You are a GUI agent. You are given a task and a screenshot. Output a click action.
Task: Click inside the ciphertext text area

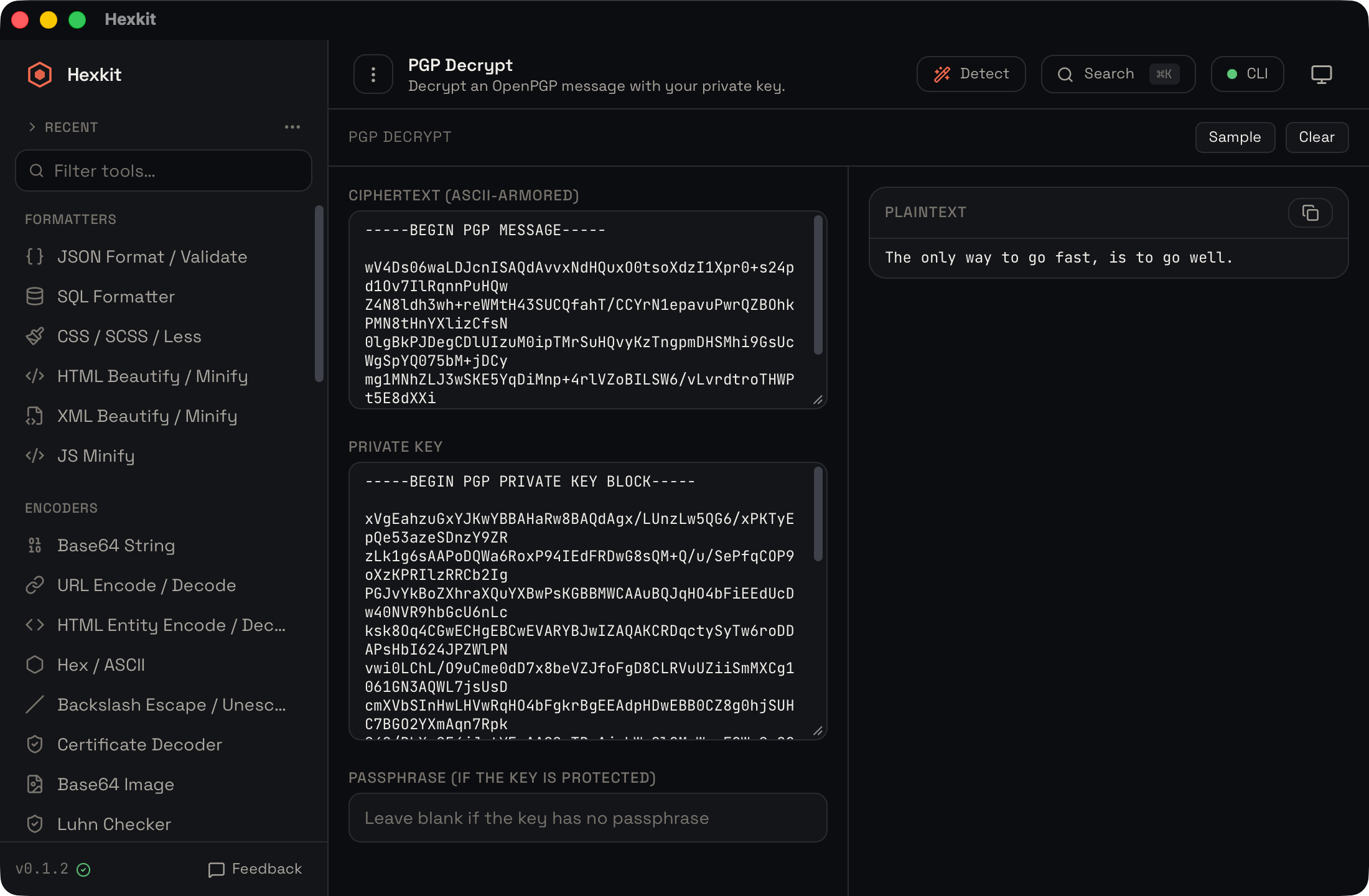(587, 310)
